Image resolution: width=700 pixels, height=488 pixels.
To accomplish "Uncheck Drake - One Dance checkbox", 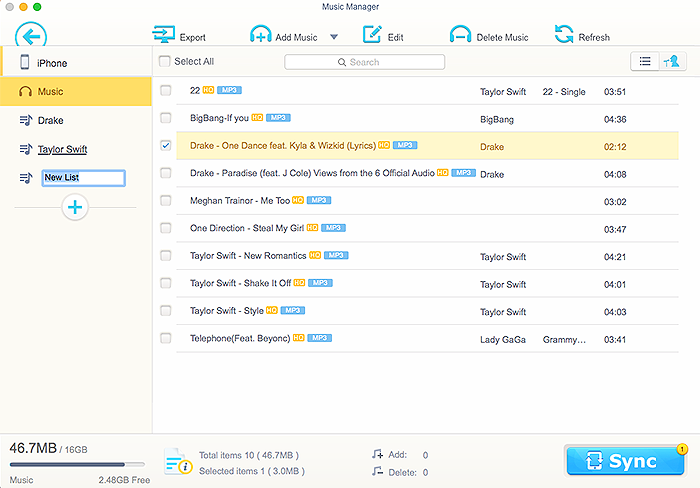I will (166, 146).
